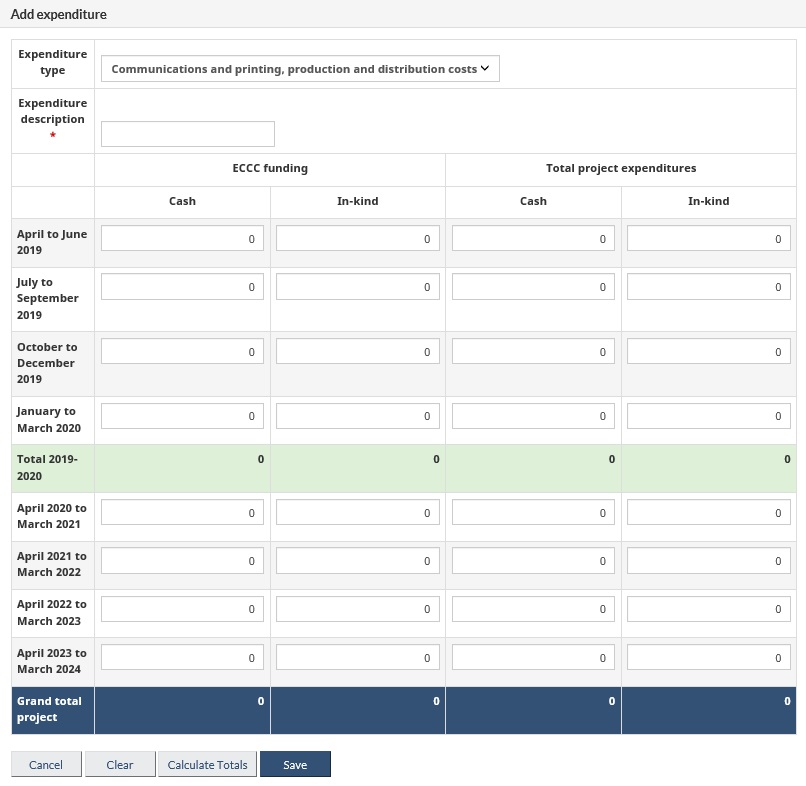Click ECCC Cash field for April 2020 to March 2021
This screenshot has height=786, width=806.
coord(182,513)
